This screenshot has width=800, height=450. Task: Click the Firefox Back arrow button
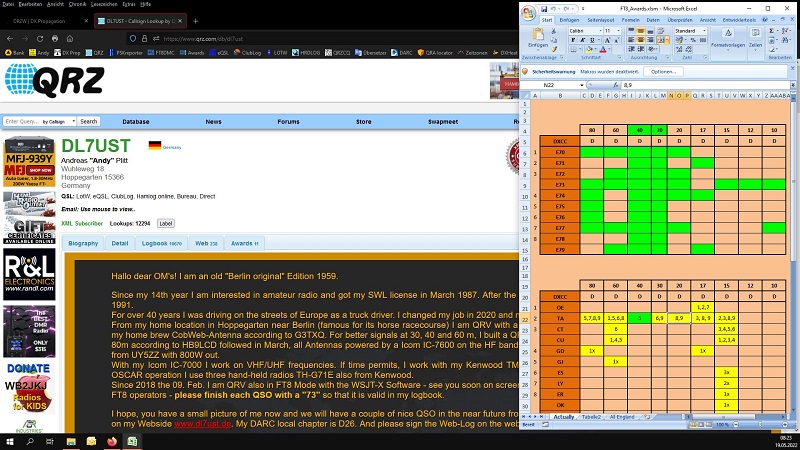tap(10, 38)
